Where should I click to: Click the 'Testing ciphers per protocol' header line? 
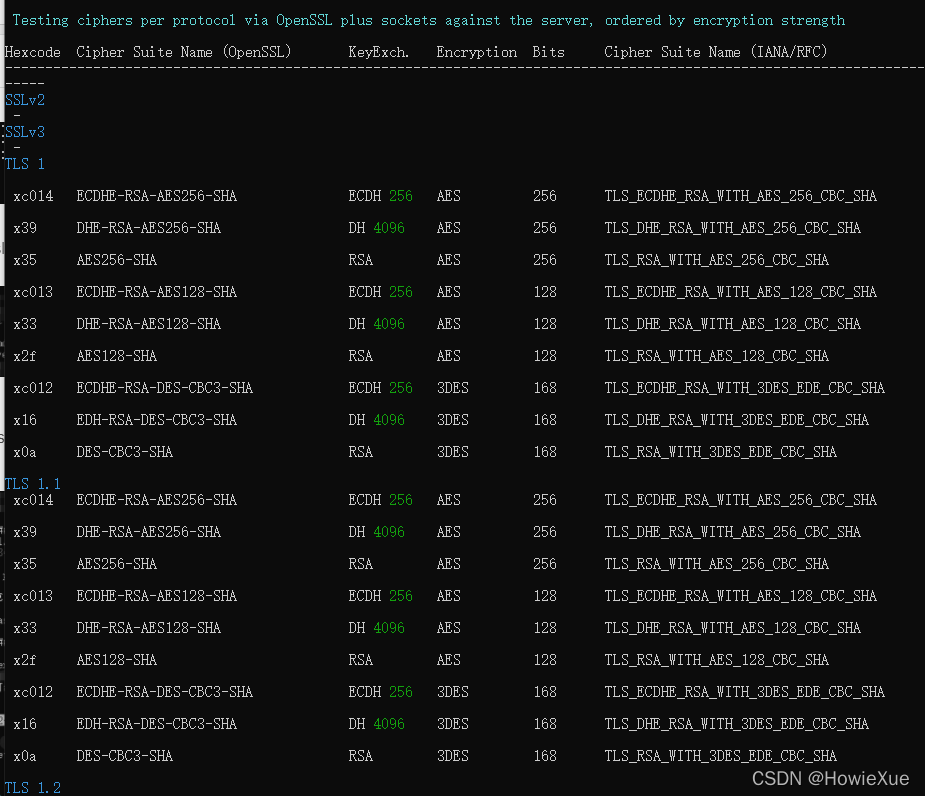[428, 21]
